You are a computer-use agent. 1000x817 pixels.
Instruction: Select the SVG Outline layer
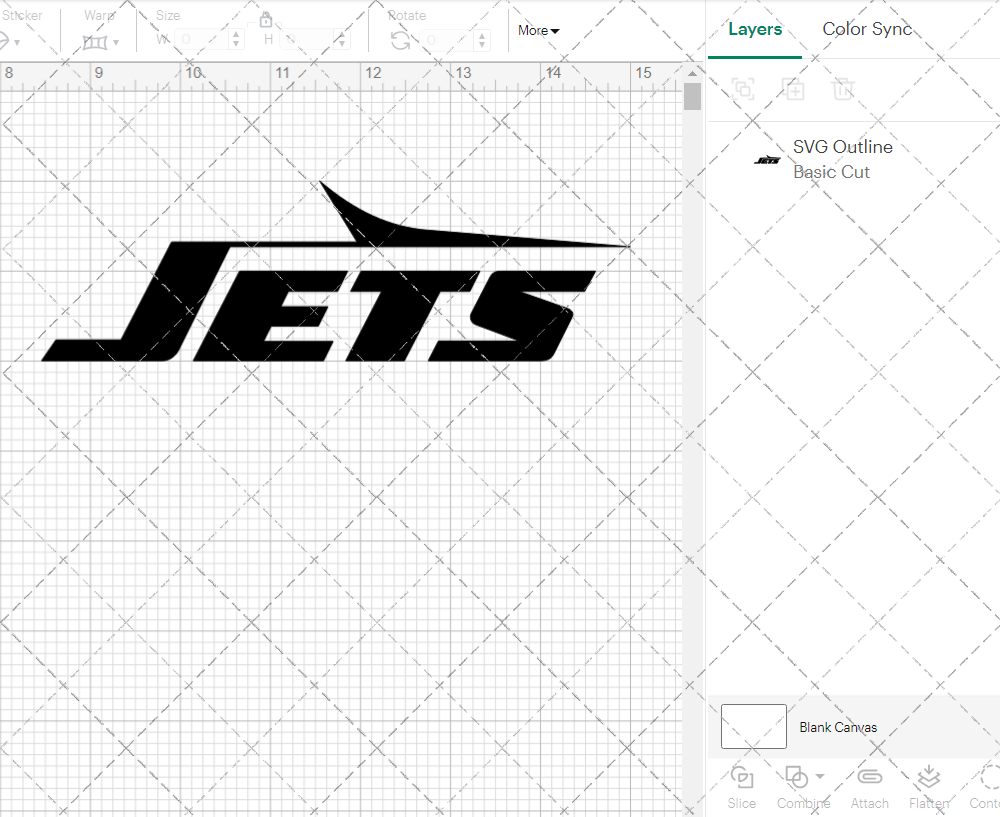[842, 159]
